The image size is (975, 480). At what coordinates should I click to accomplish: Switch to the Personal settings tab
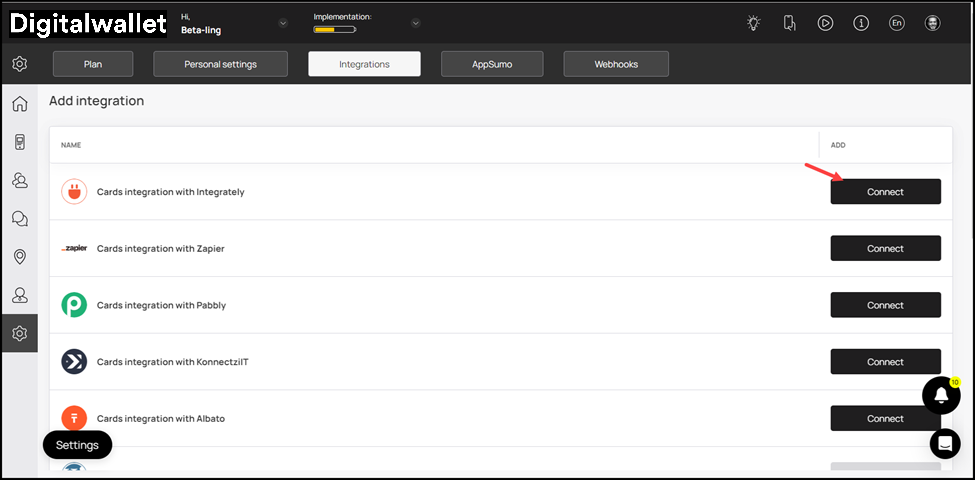(x=221, y=64)
